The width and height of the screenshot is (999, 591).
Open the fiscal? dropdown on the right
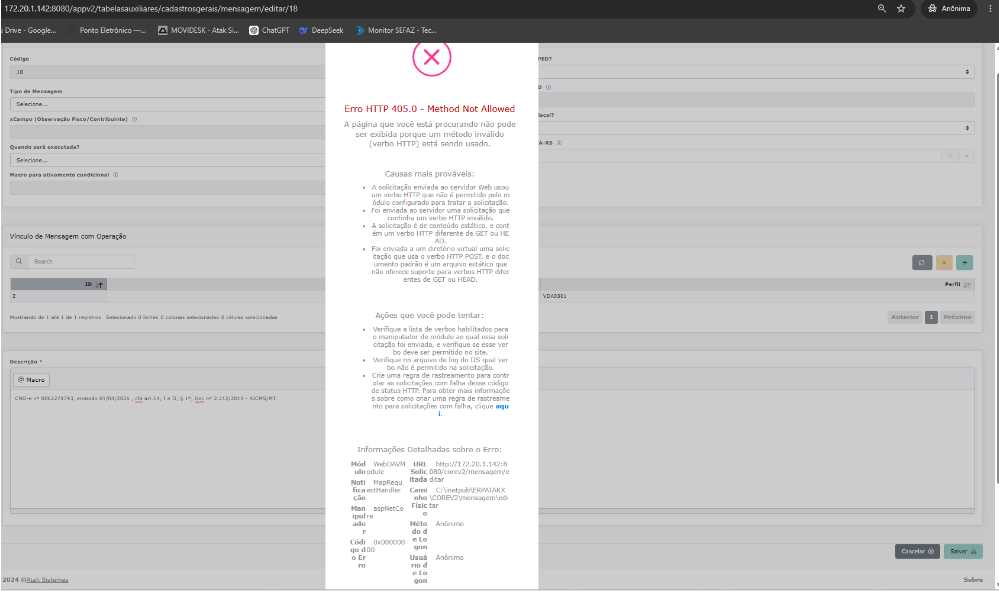756,128
